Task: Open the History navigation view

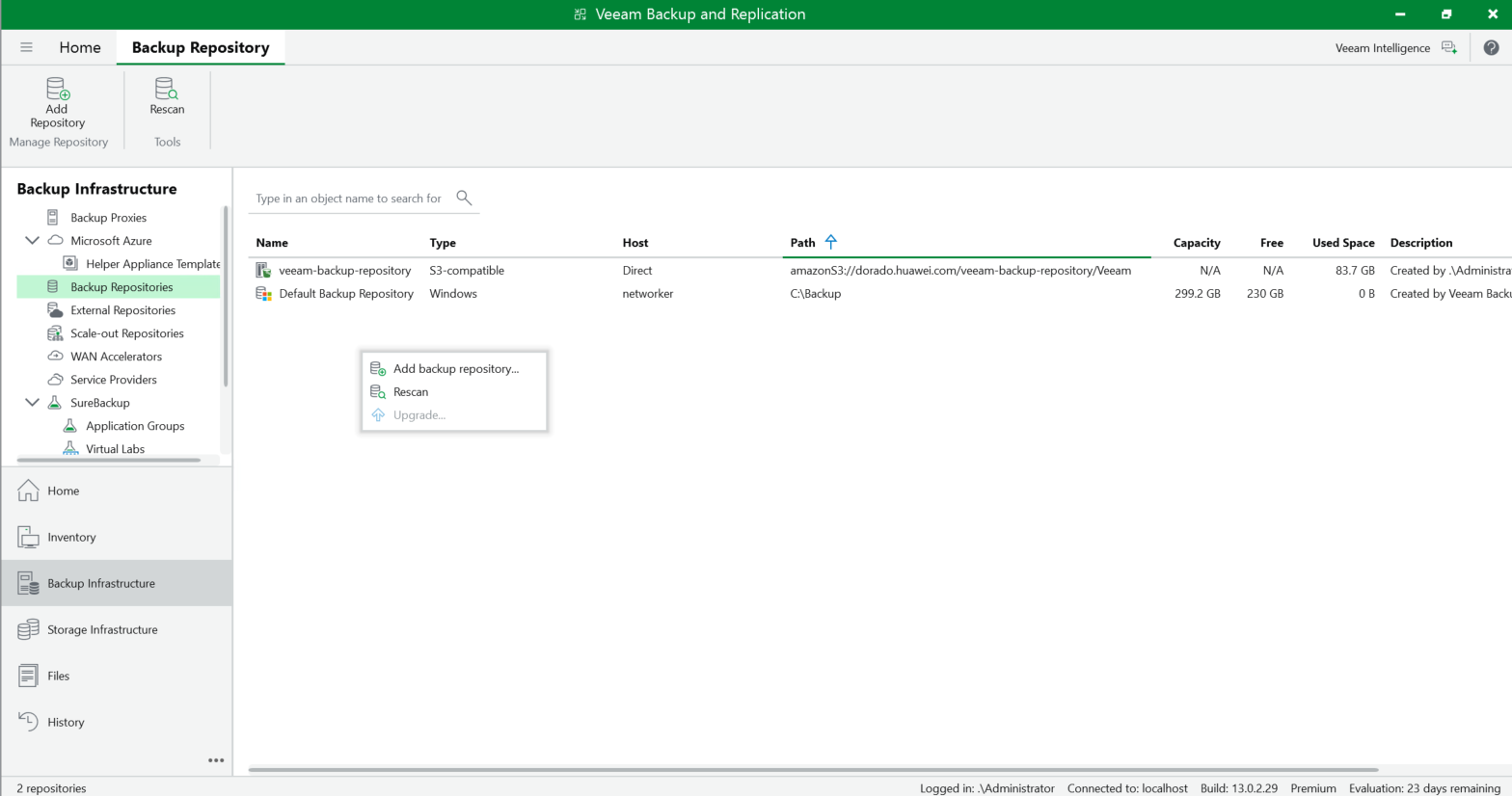Action: pyautogui.click(x=117, y=722)
